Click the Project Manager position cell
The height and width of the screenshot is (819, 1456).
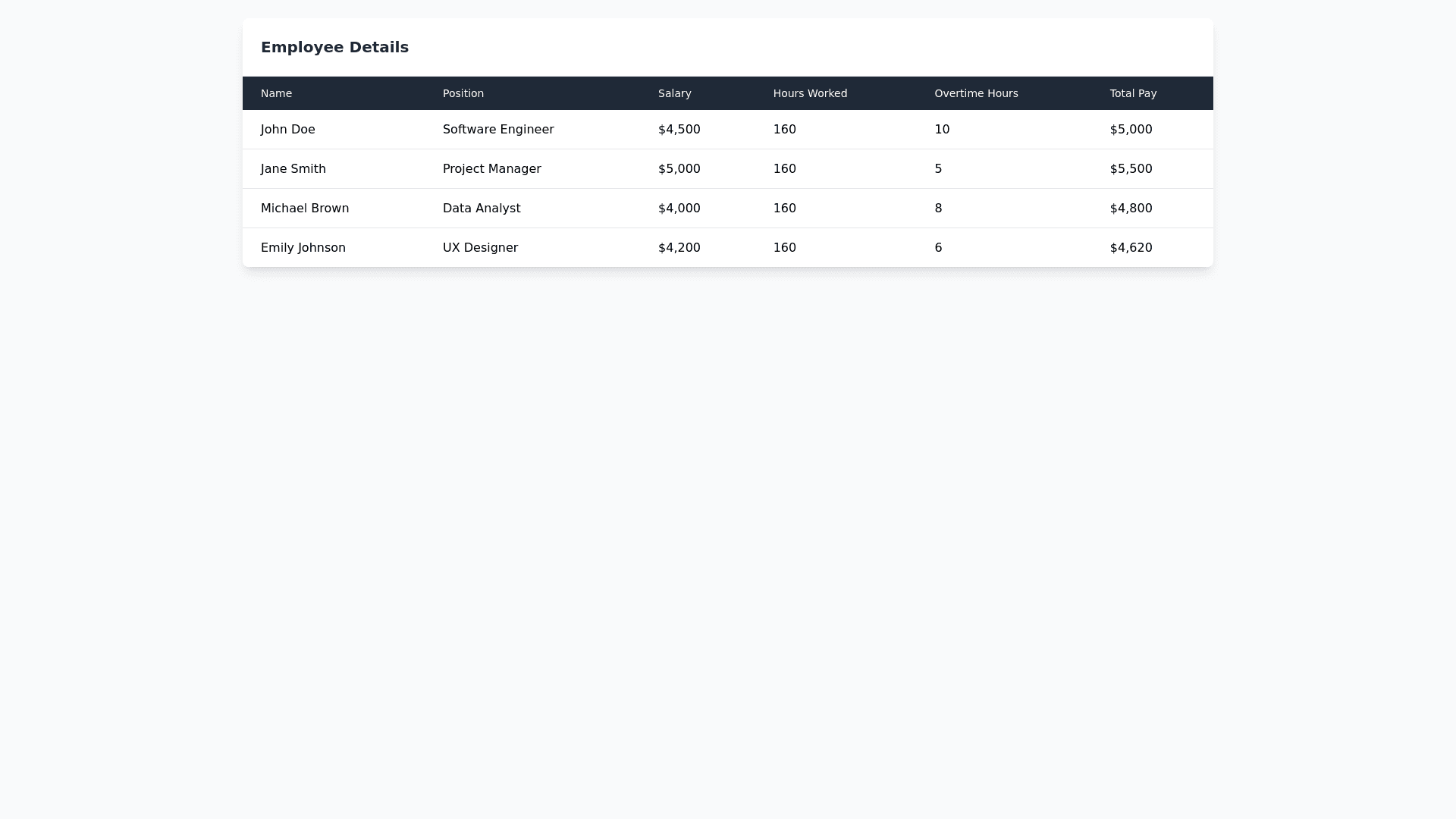pos(491,169)
